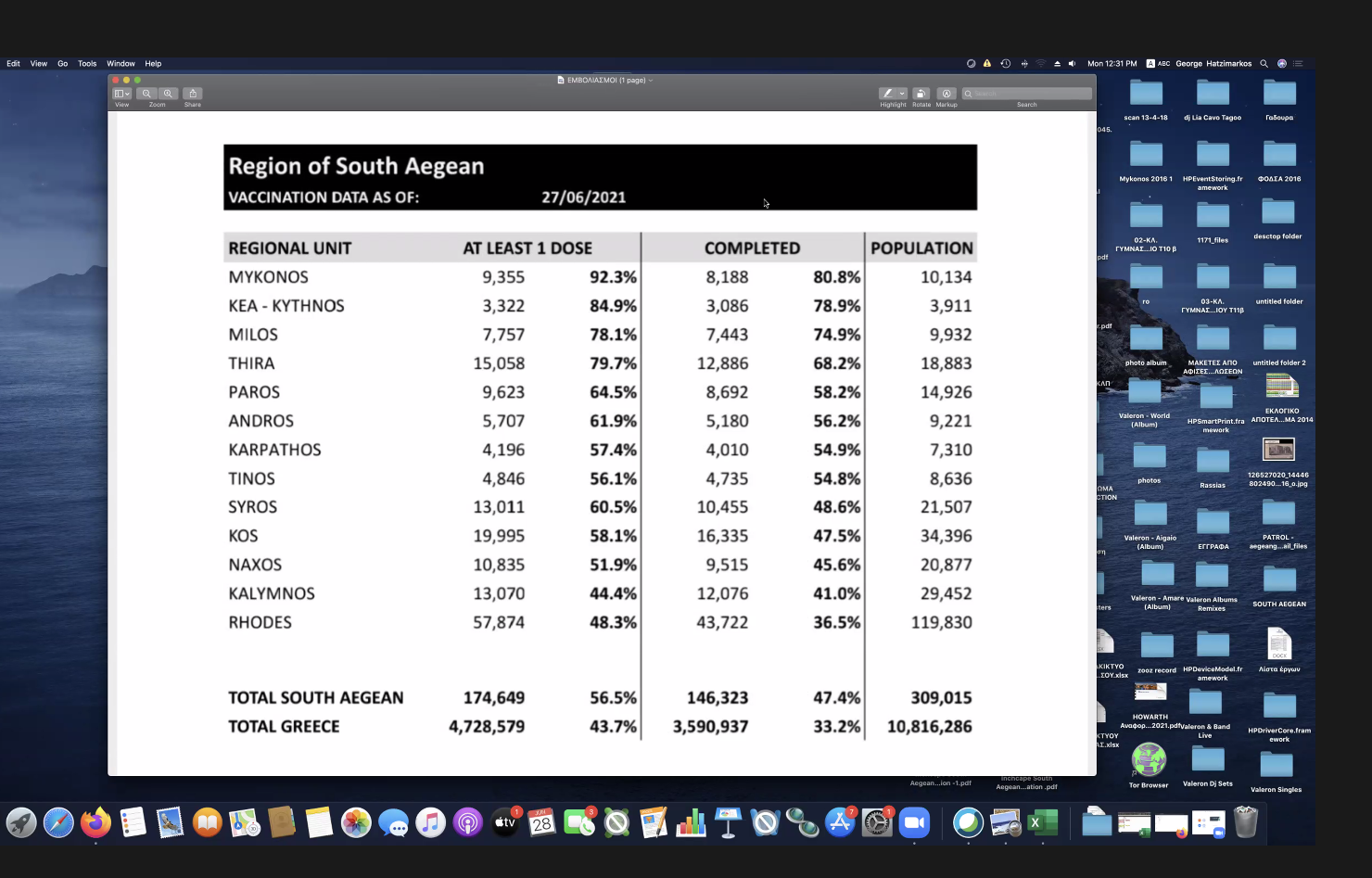1372x878 pixels.
Task: Open Podcasts from the Dock
Action: click(468, 822)
